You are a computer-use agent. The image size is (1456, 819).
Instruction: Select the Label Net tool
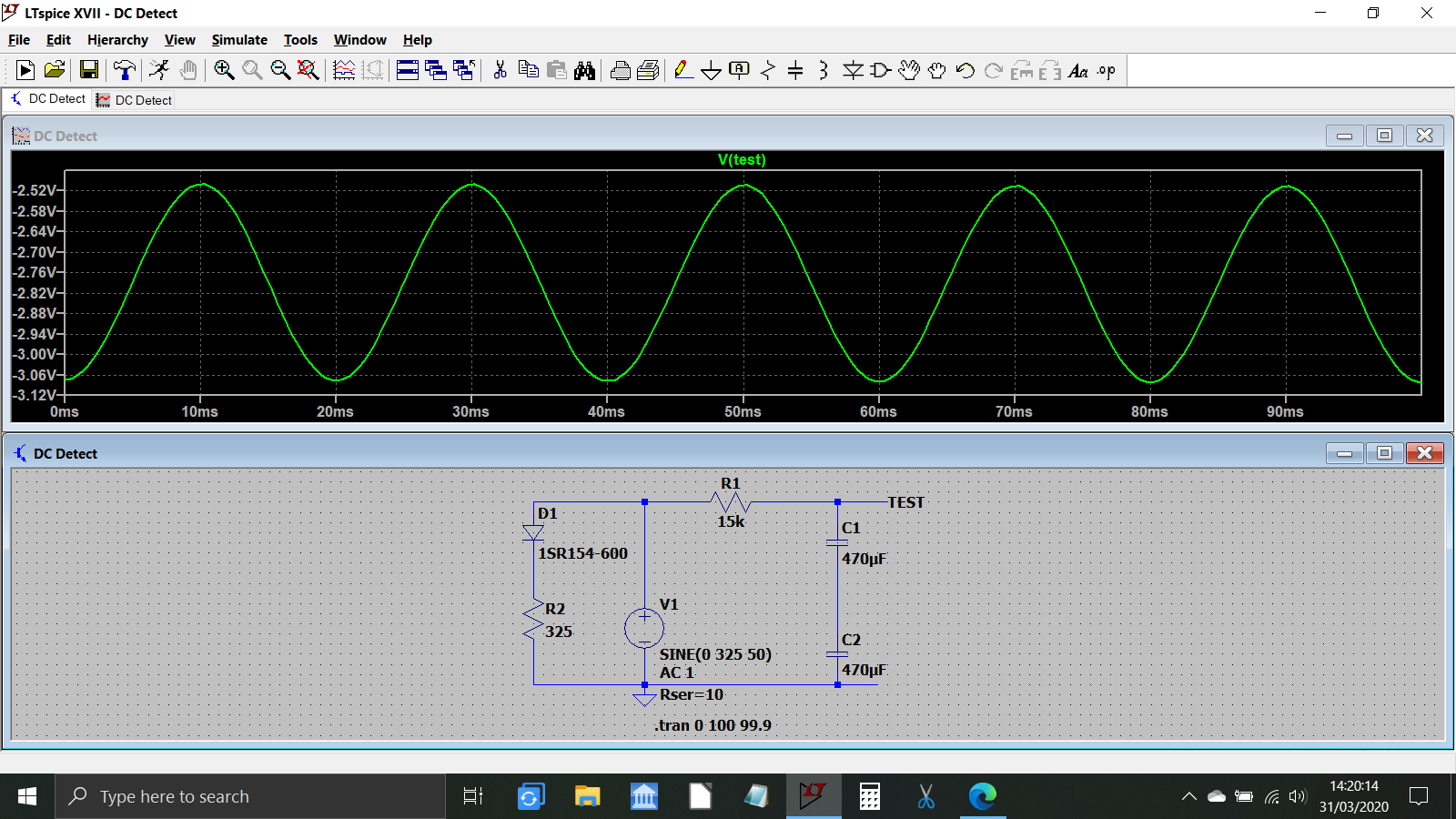(x=740, y=70)
